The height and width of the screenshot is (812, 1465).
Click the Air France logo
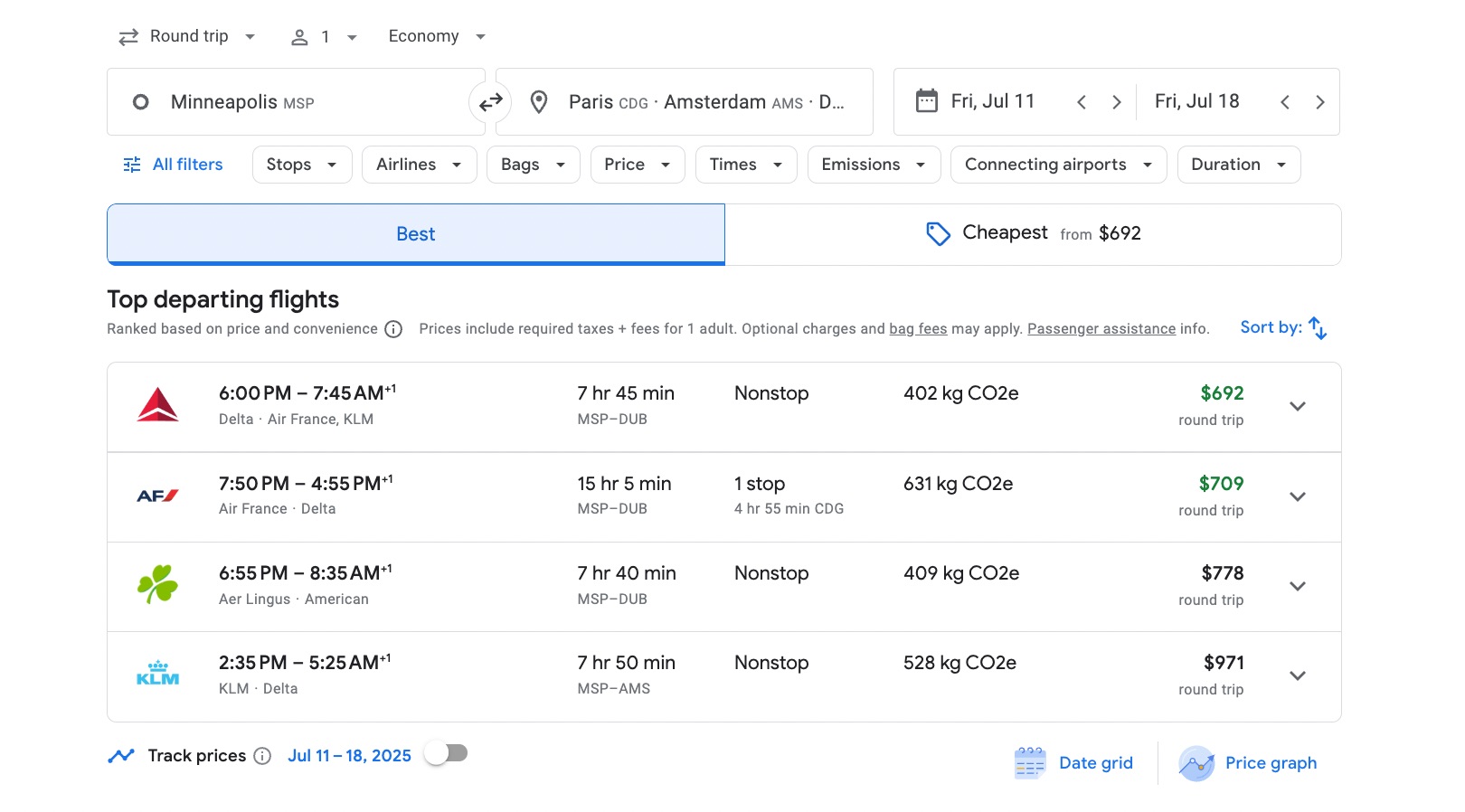pyautogui.click(x=157, y=496)
